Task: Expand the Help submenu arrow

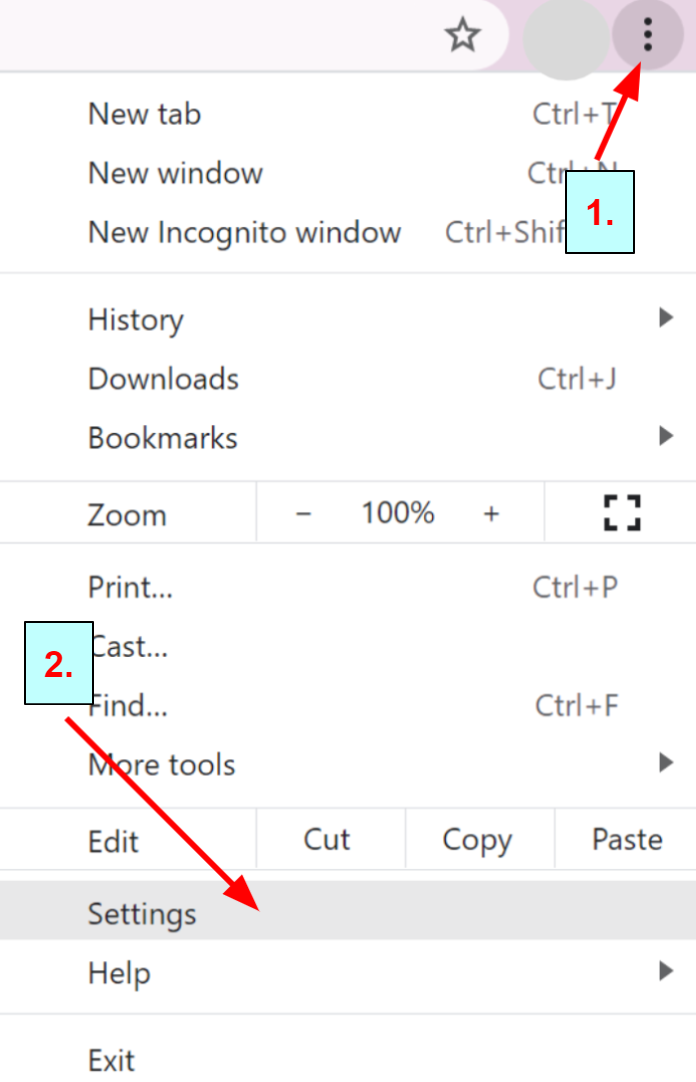Action: [x=665, y=971]
